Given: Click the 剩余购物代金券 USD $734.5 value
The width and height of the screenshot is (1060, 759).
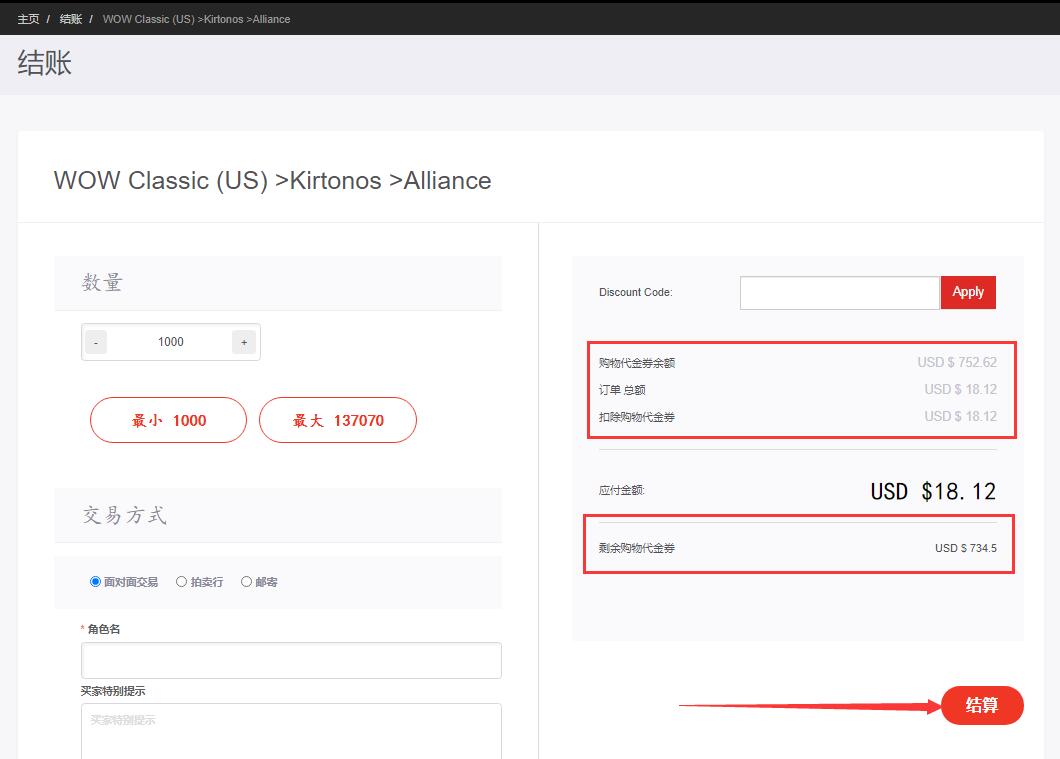Looking at the screenshot, I should click(965, 548).
